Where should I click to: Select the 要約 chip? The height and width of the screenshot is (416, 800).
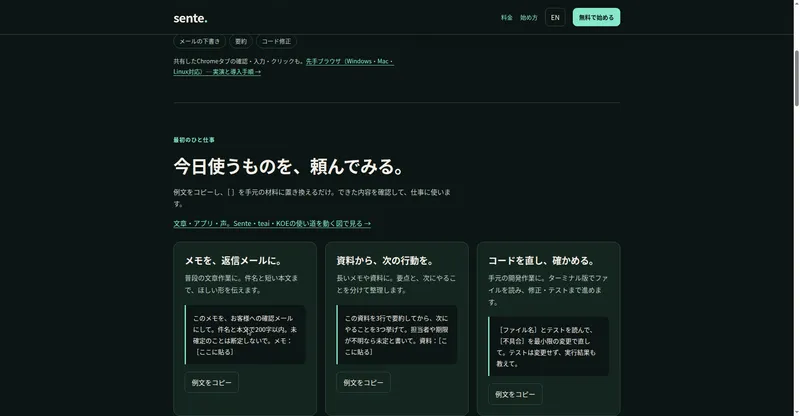[241, 41]
